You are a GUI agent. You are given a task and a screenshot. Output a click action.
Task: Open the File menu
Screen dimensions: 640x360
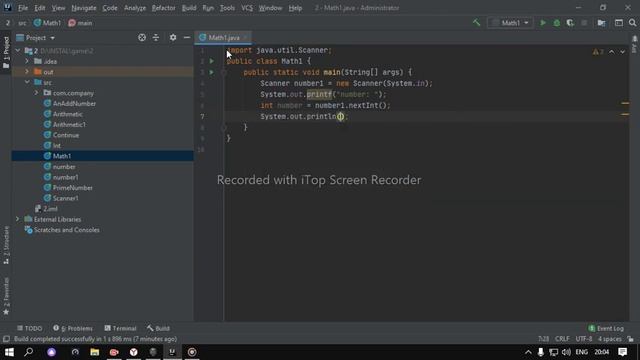(23, 8)
